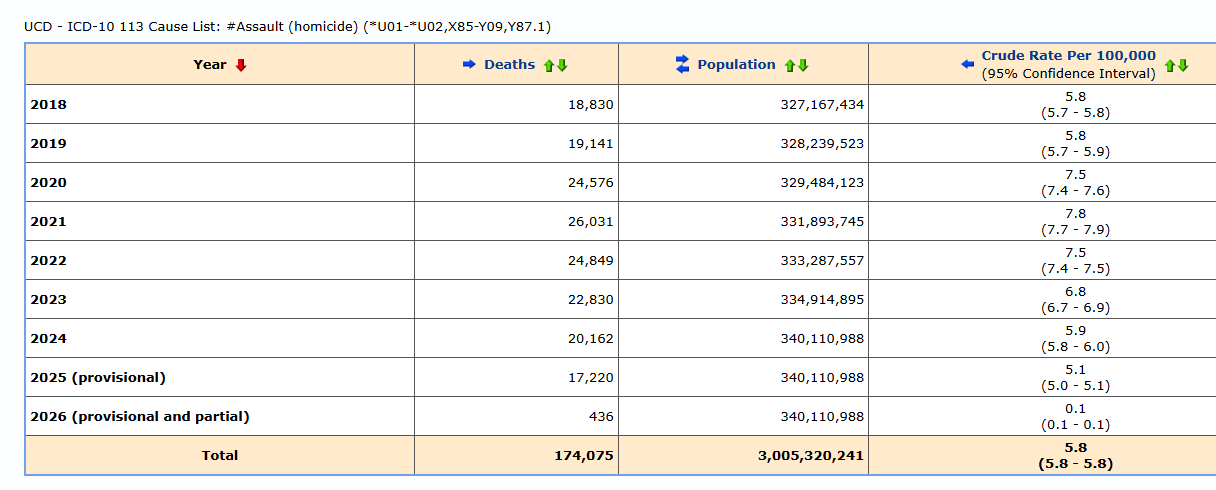1216x490 pixels.
Task: Click the 26,031 deaths cell
Action: (591, 222)
